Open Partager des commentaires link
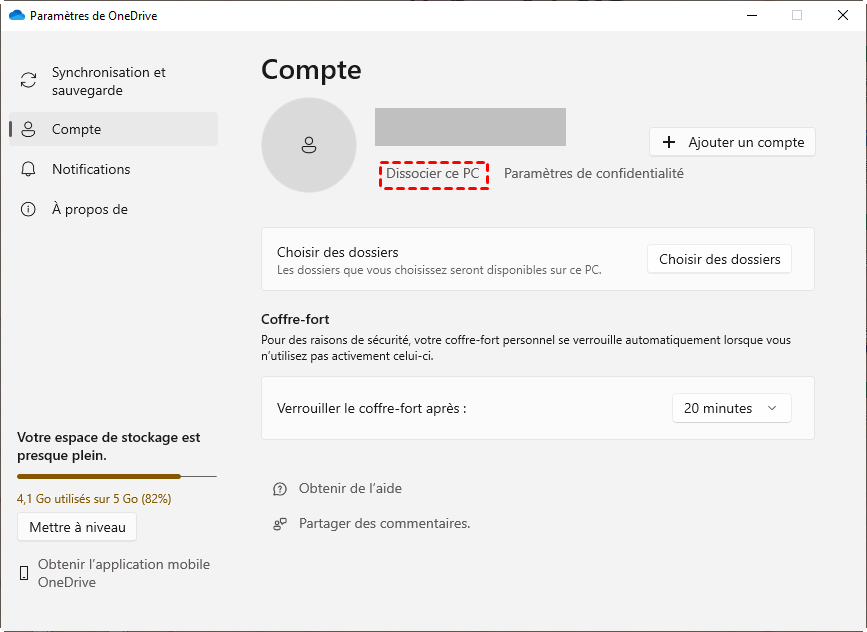Screen dimensions: 867x632 pyautogui.click(x=384, y=523)
